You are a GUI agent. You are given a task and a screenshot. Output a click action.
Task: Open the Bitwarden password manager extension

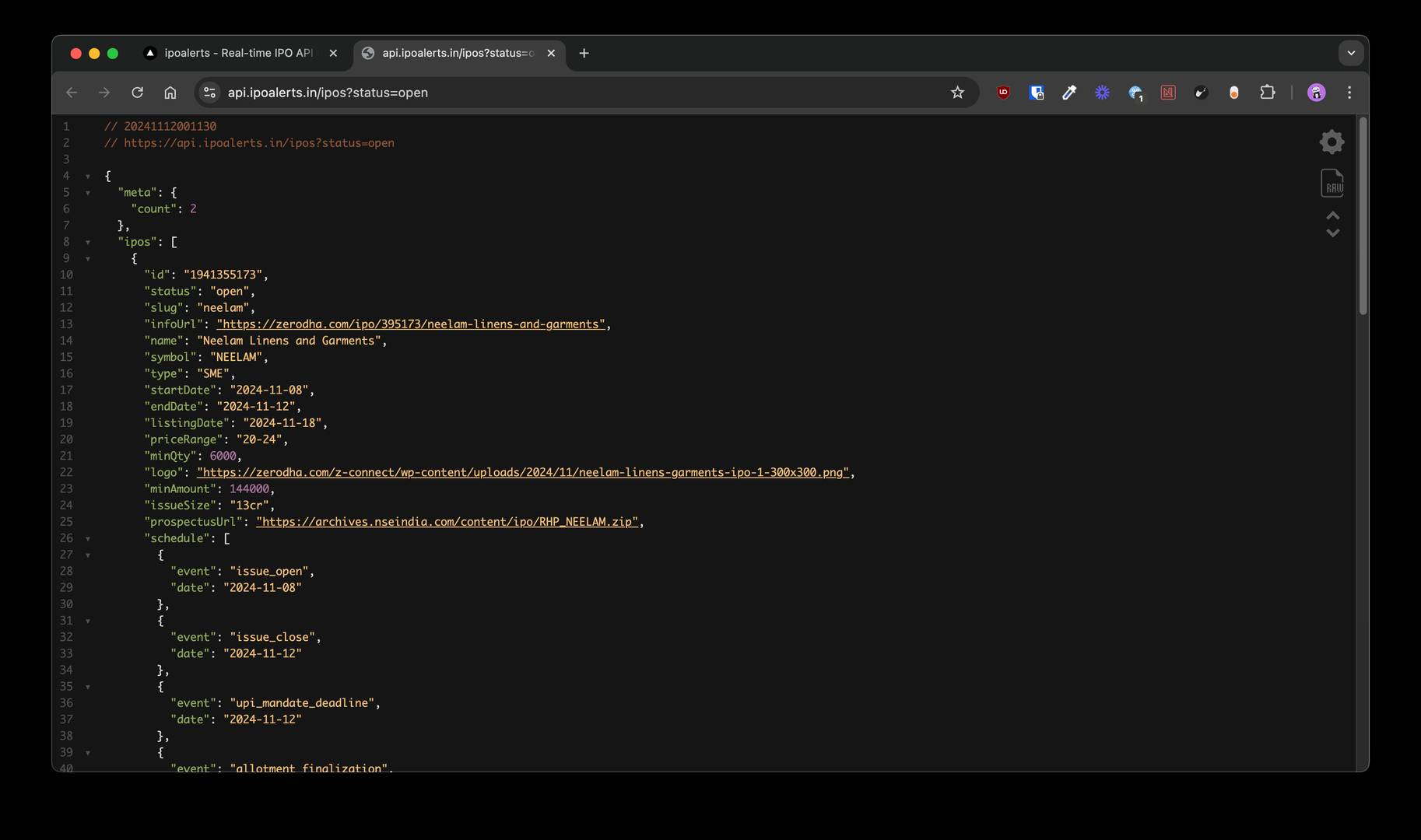[x=1036, y=92]
